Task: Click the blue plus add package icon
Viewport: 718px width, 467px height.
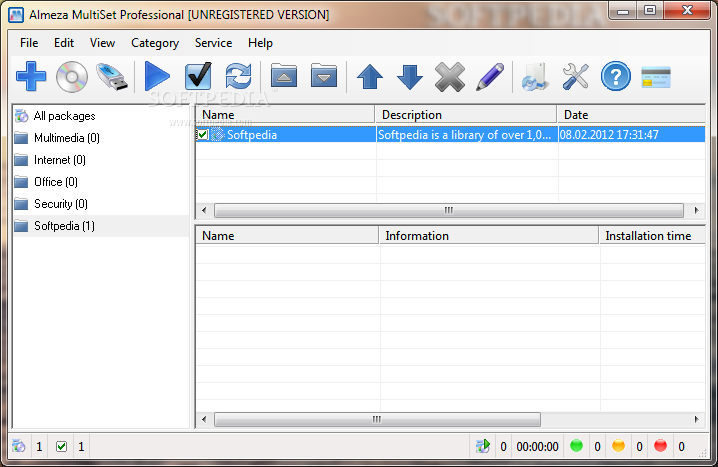Action: pyautogui.click(x=31, y=76)
